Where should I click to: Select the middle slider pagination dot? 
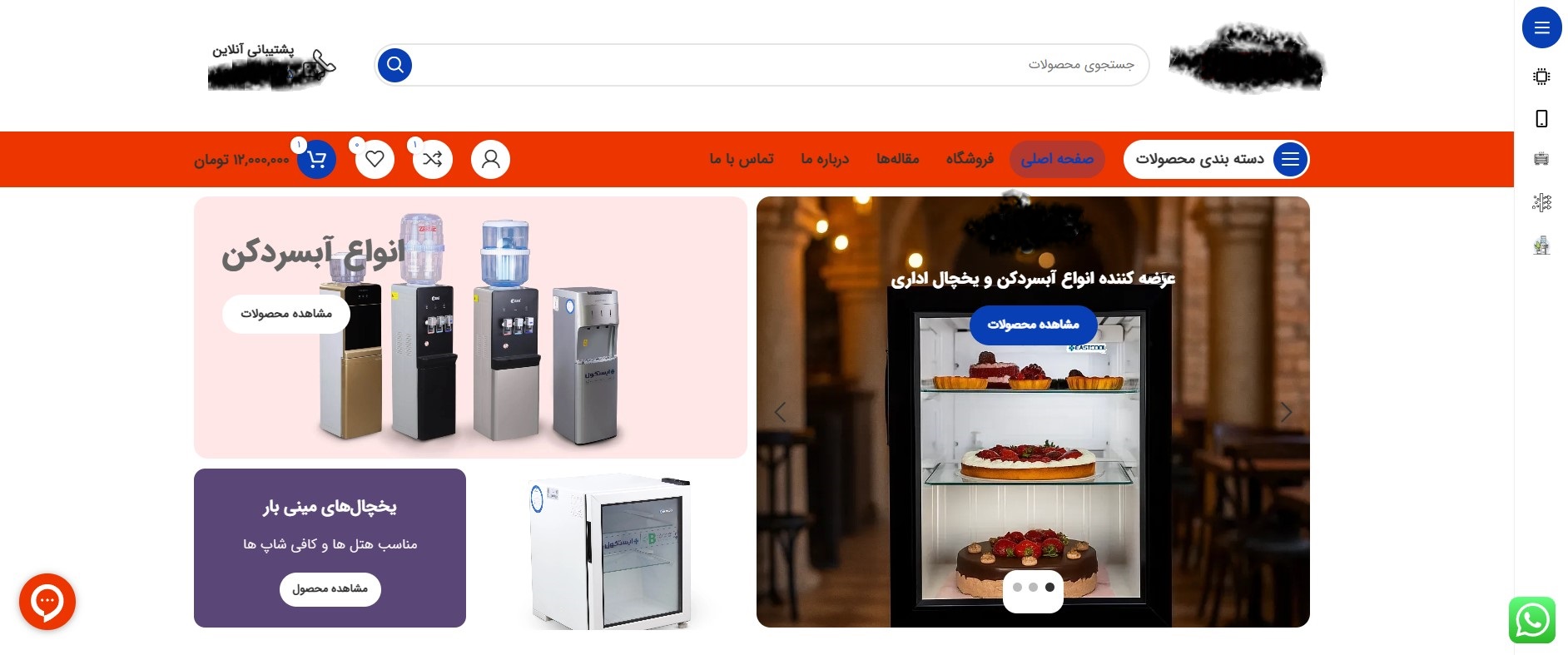(1033, 588)
